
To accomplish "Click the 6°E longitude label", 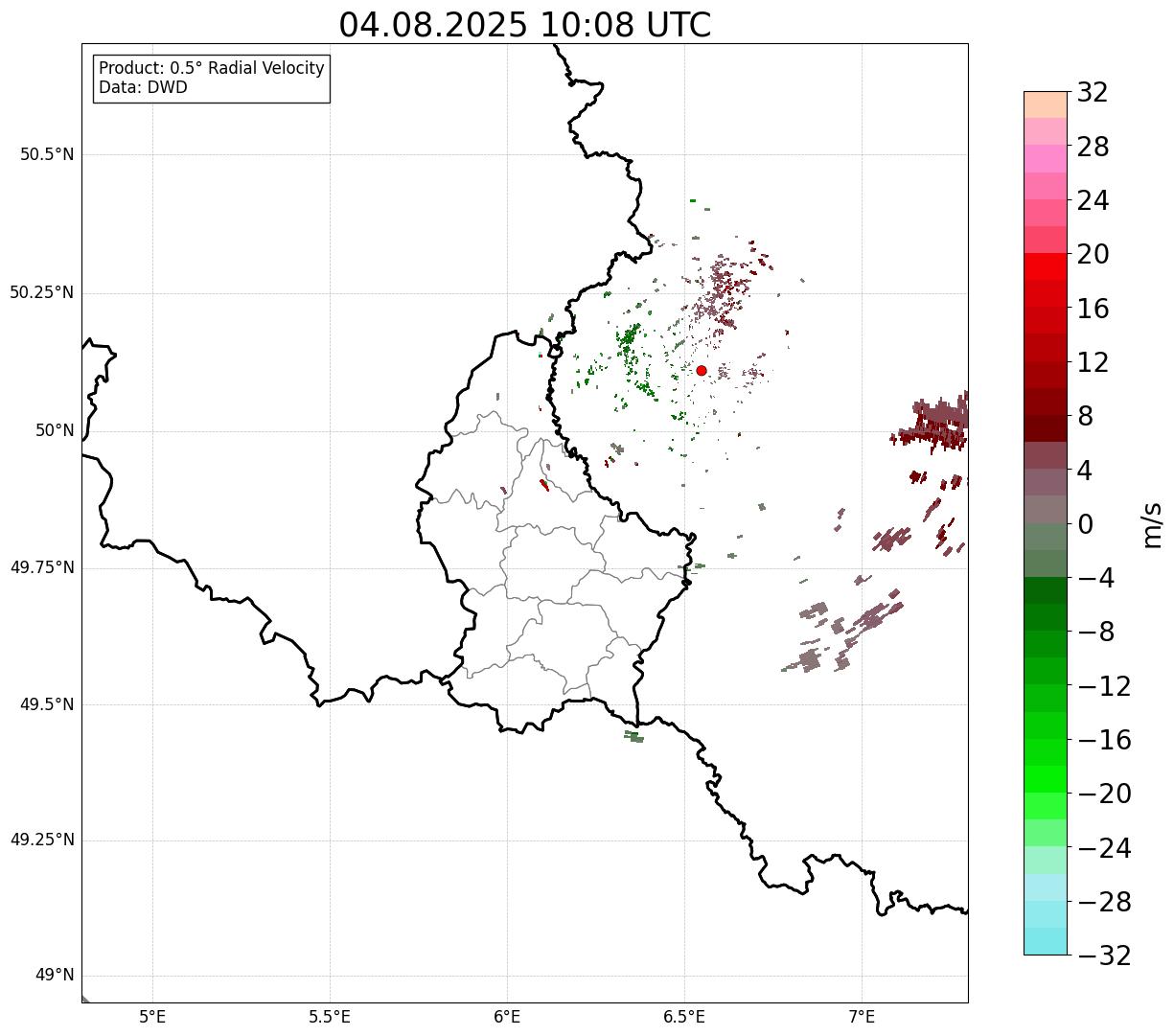I will tap(507, 1017).
